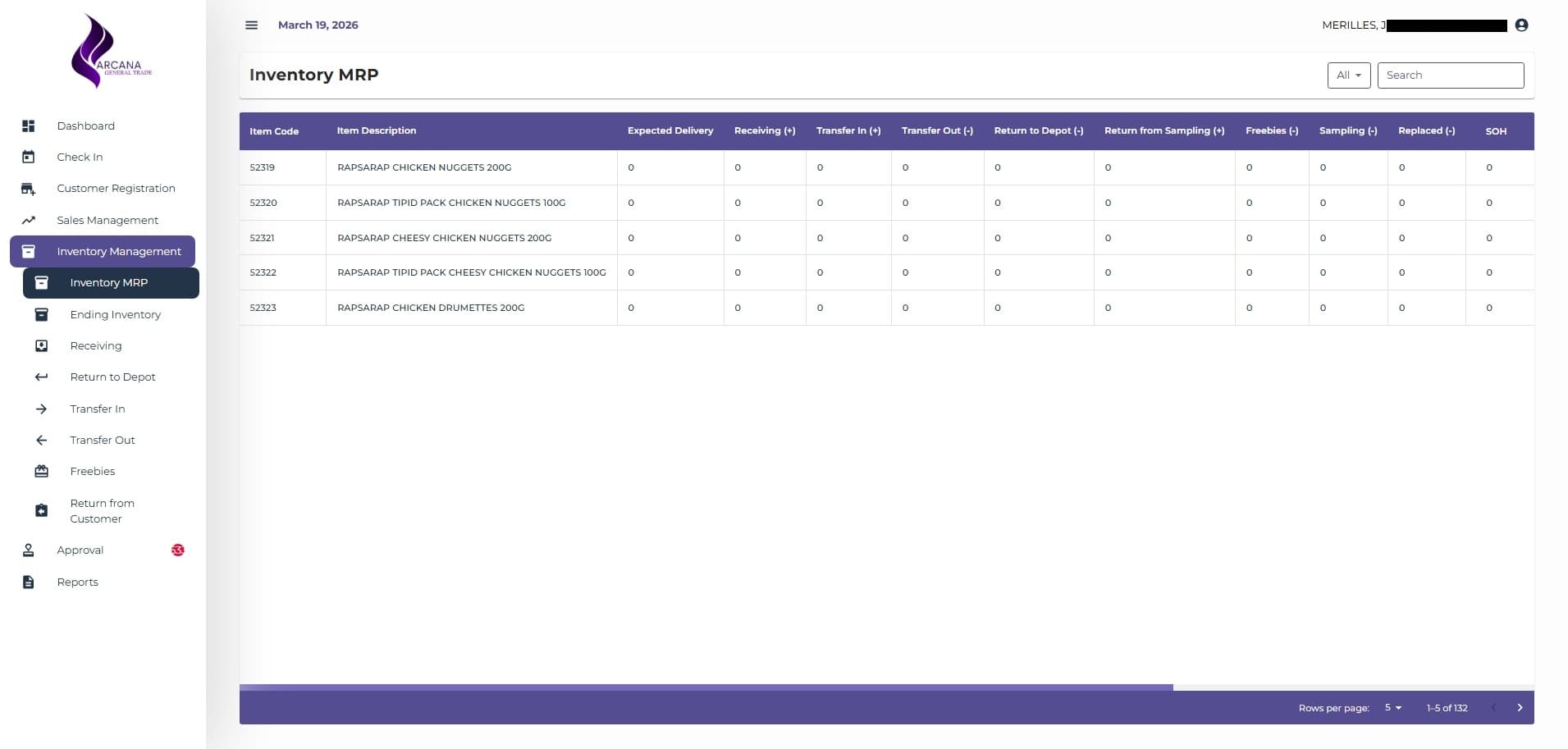Screen dimensions: 1568x749
Task: Select the Dashboard icon in the sidebar
Action: coord(29,126)
